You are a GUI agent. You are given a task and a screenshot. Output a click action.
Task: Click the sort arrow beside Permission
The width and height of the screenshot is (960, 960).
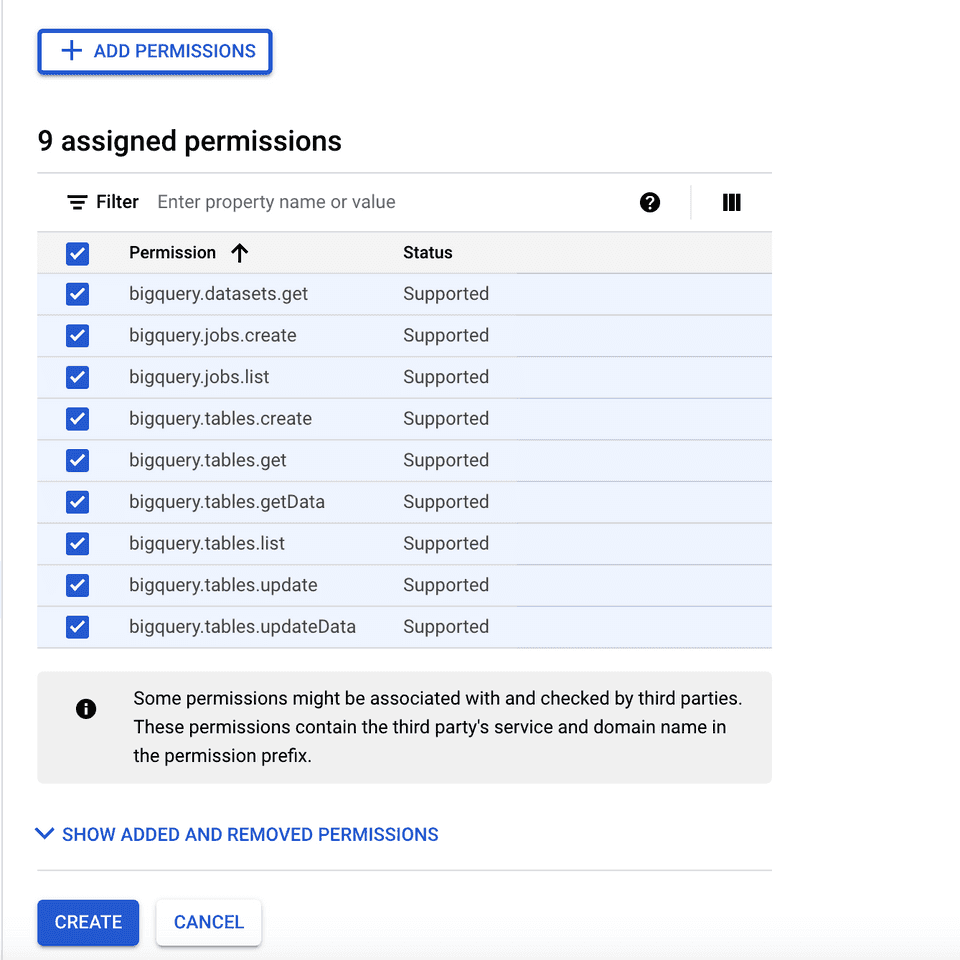[x=239, y=253]
